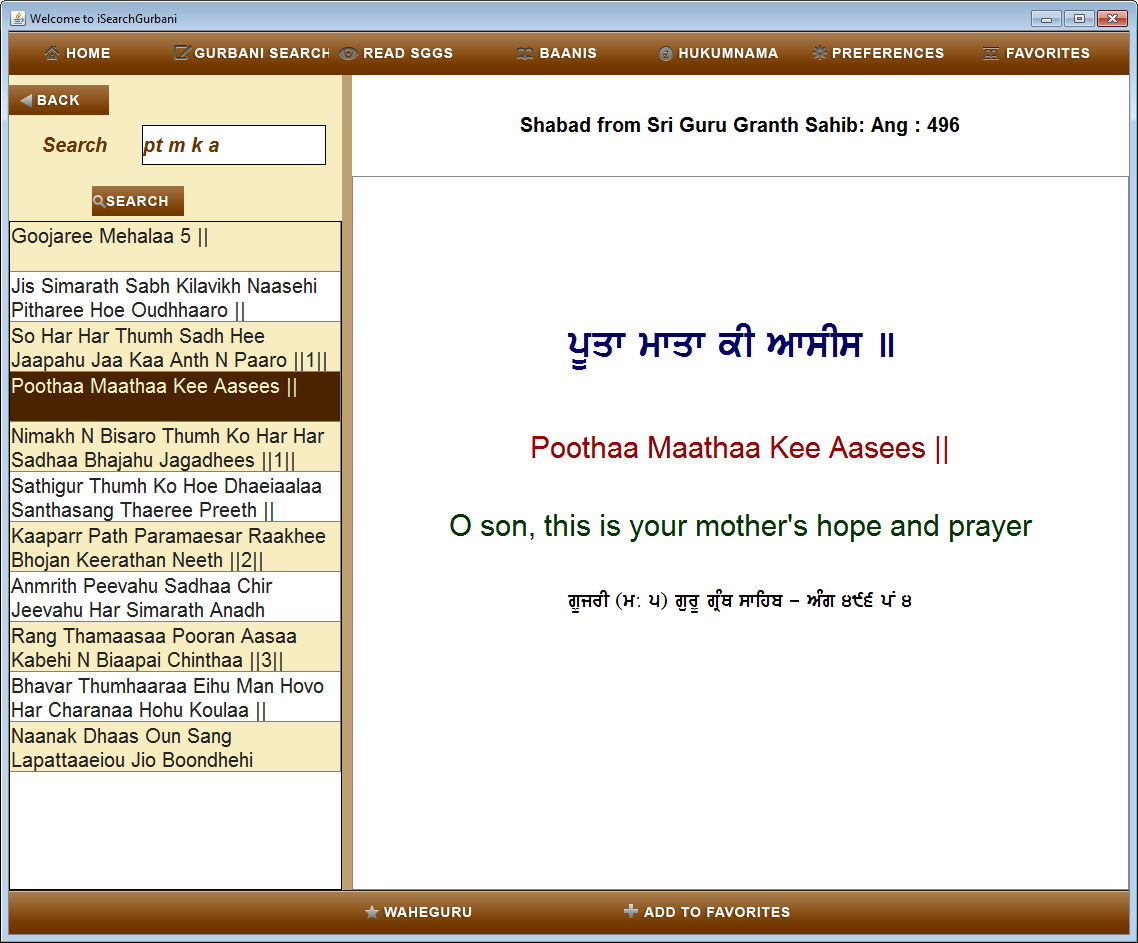
Task: Go back using the BACK button
Action: coord(59,100)
